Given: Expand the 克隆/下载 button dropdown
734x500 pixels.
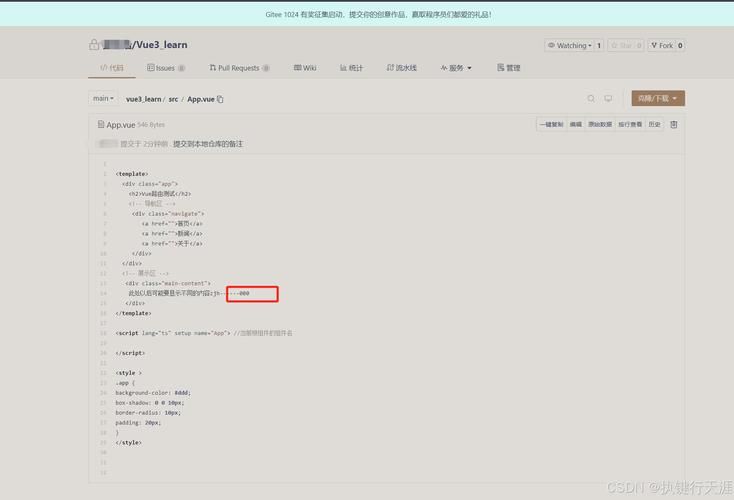Looking at the screenshot, I should point(658,98).
